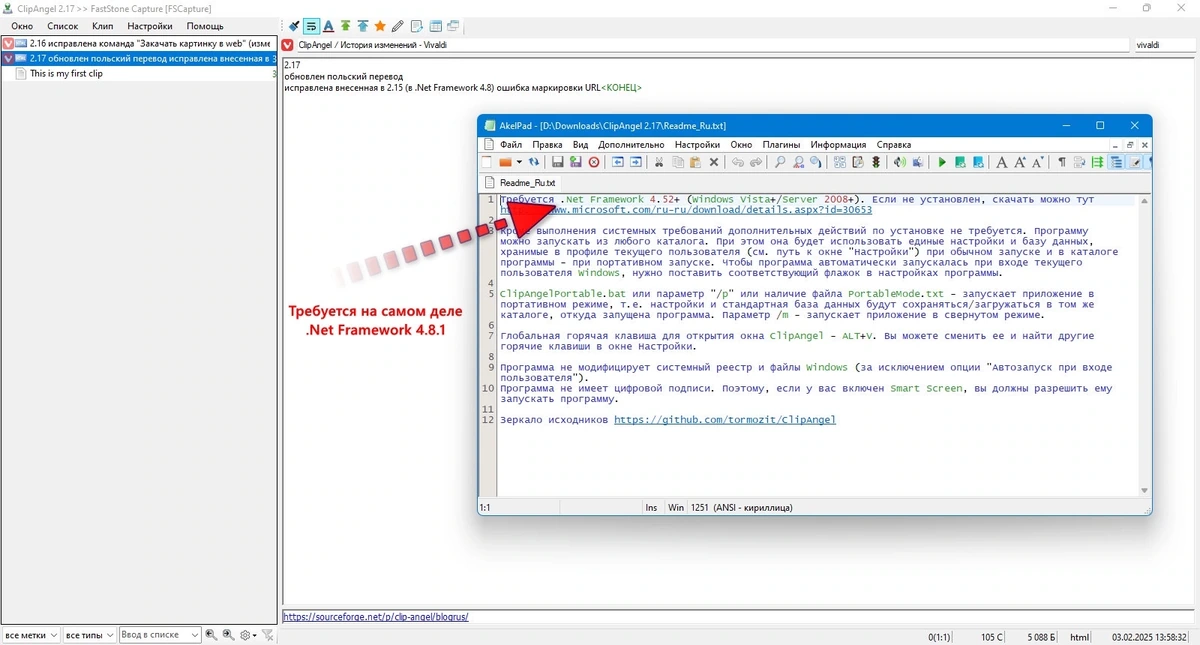The image size is (1200, 645).
Task: Click the previous tab arrow icon in AkelPad
Action: point(618,162)
